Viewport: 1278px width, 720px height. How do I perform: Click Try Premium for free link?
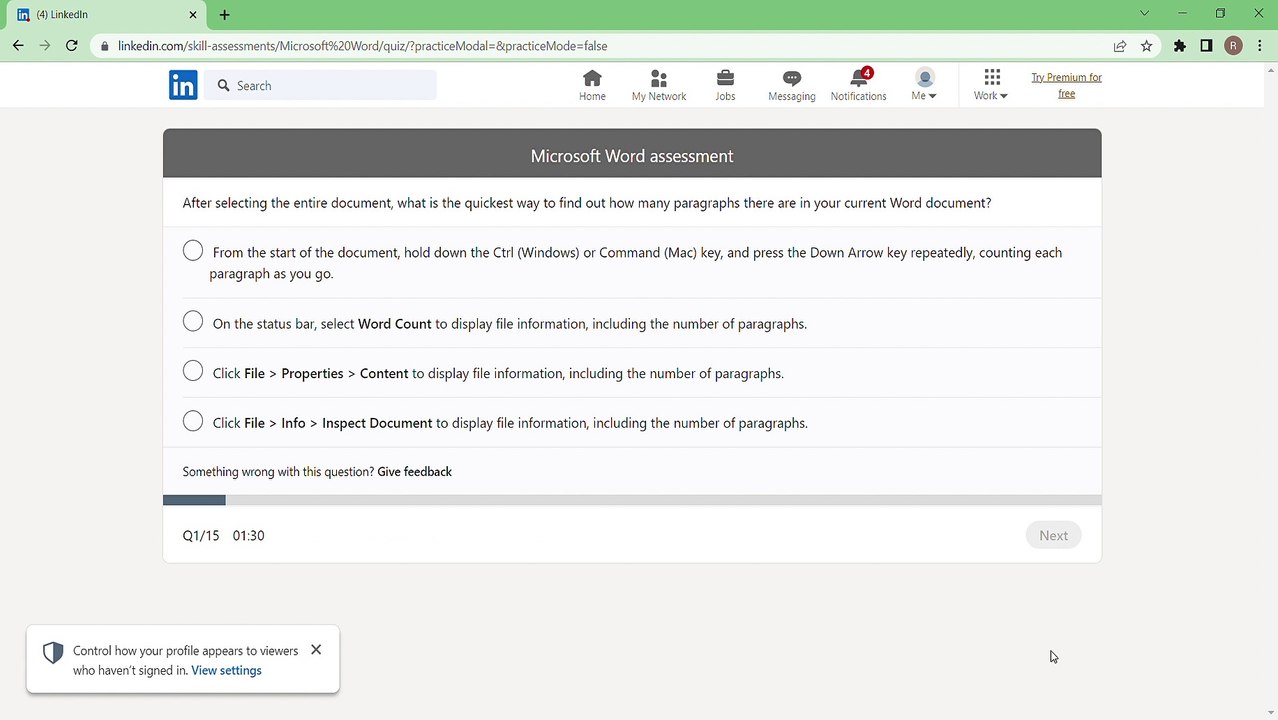(x=1066, y=85)
